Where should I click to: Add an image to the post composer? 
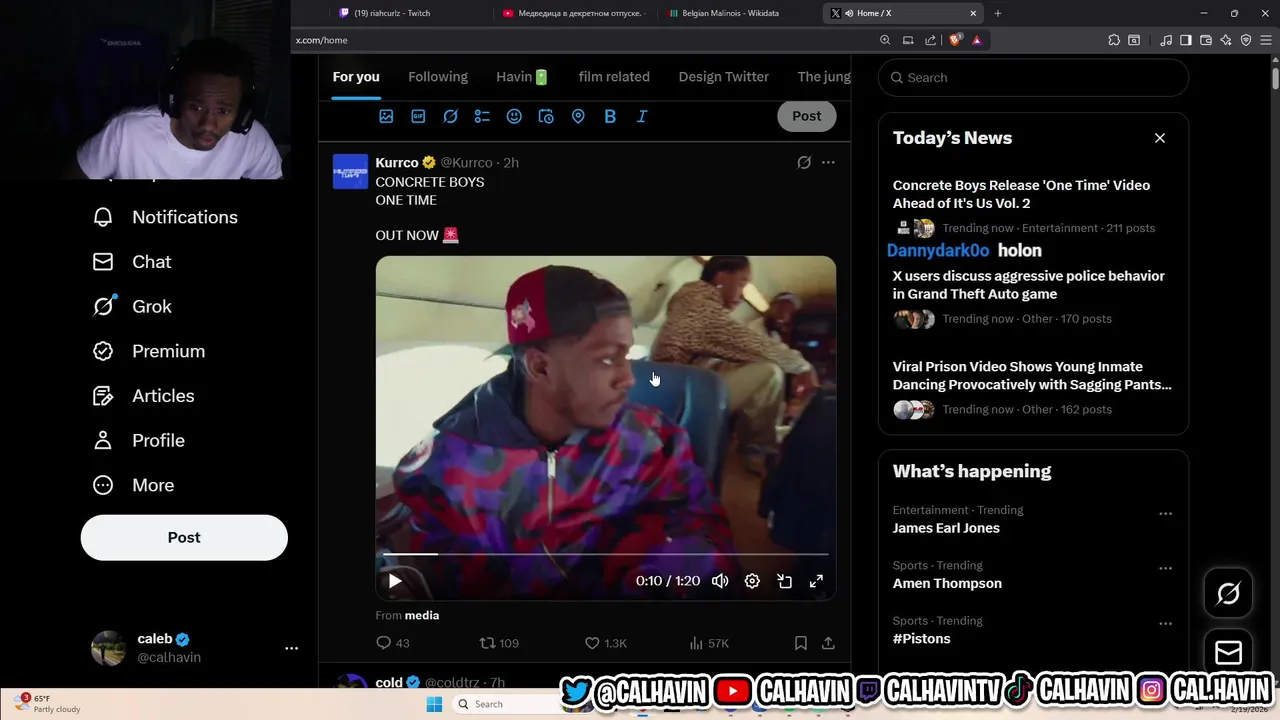tap(386, 116)
